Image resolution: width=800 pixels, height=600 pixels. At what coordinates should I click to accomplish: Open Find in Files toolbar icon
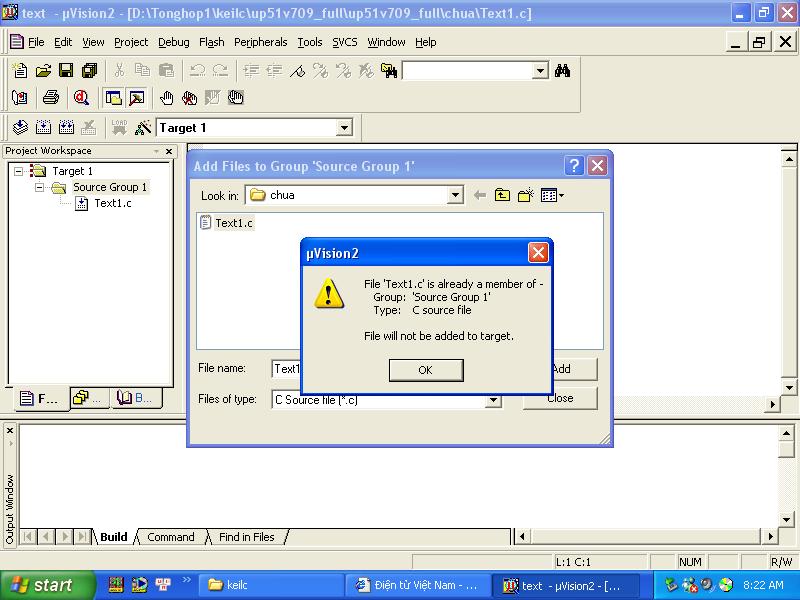(x=388, y=70)
